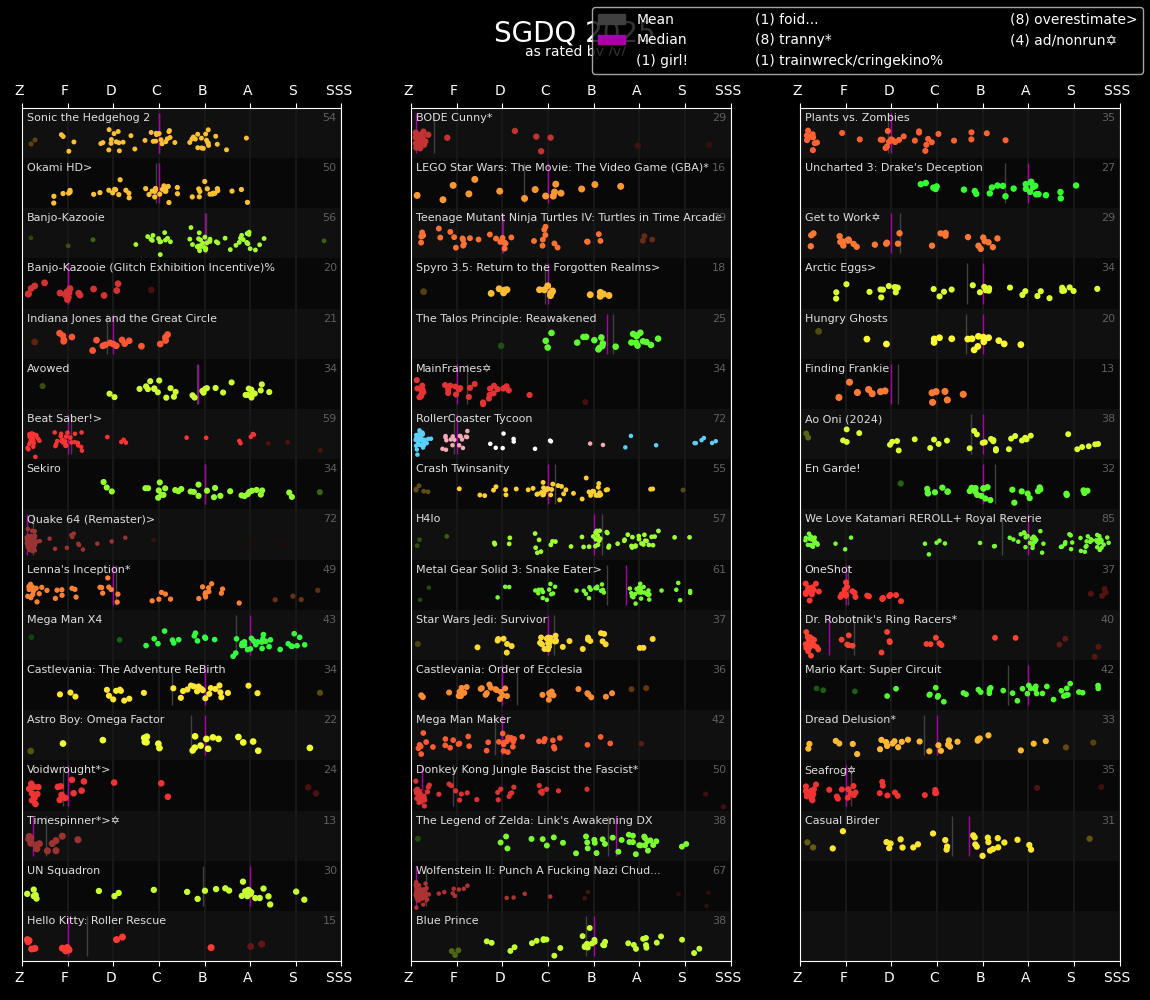Click the "Voidwrought*>" row label

[68, 770]
